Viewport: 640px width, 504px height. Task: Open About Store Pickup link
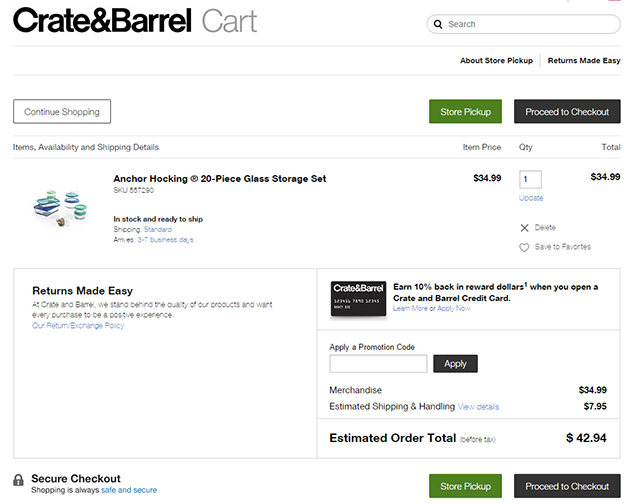[x=496, y=60]
